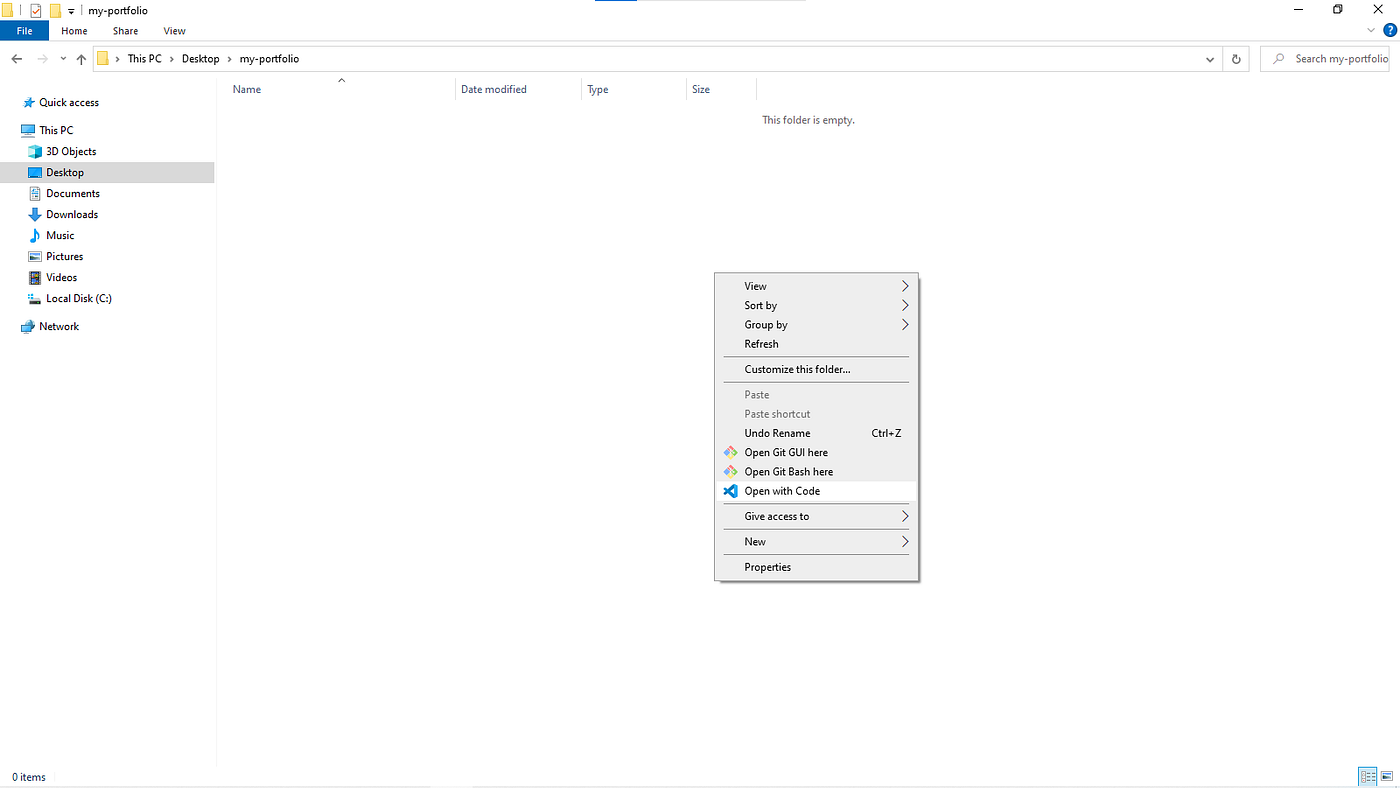1400x788 pixels.
Task: Select Open Git GUI here
Action: [x=816, y=452]
